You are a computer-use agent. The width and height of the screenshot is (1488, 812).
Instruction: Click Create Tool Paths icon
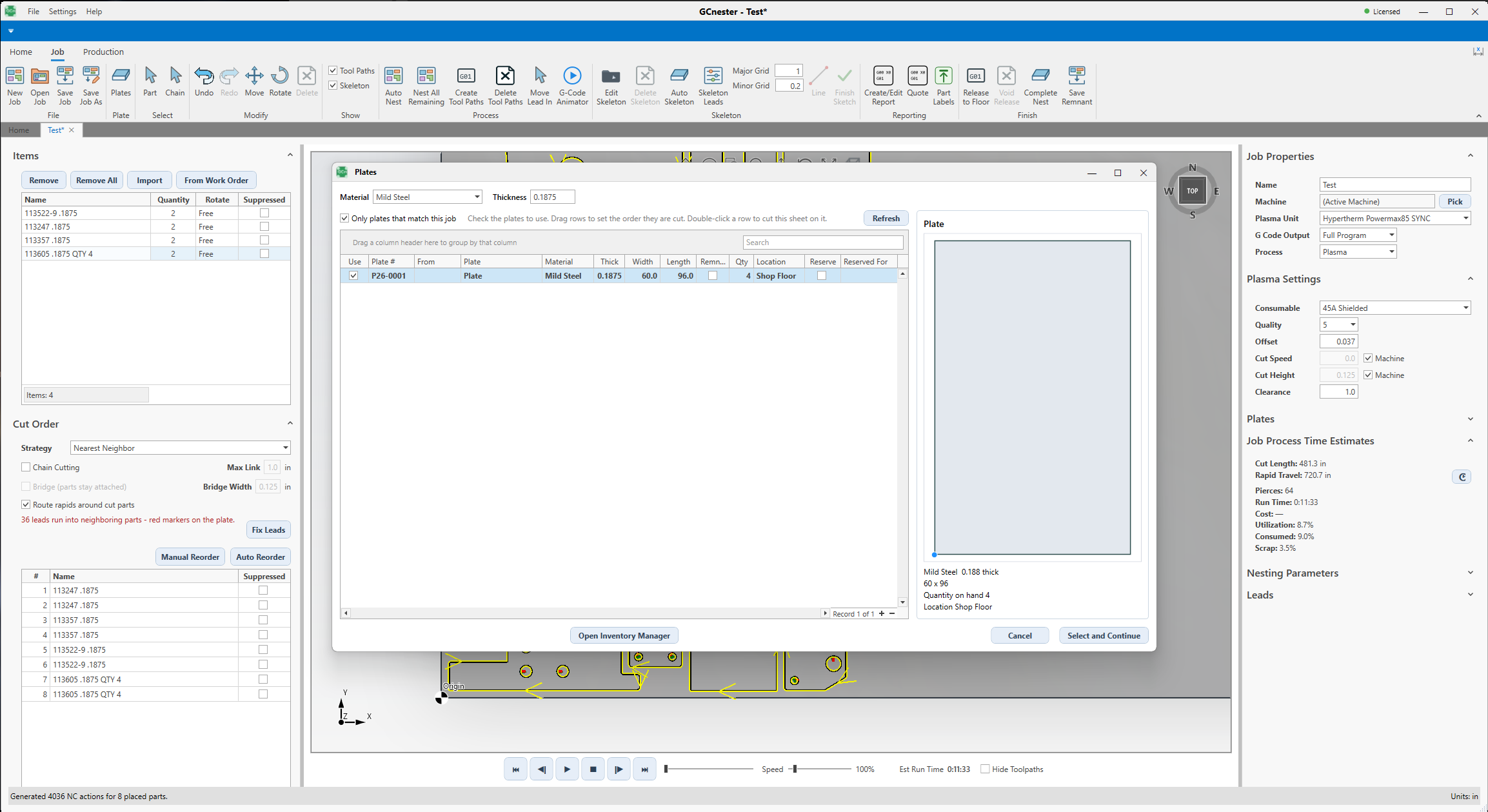pyautogui.click(x=466, y=85)
